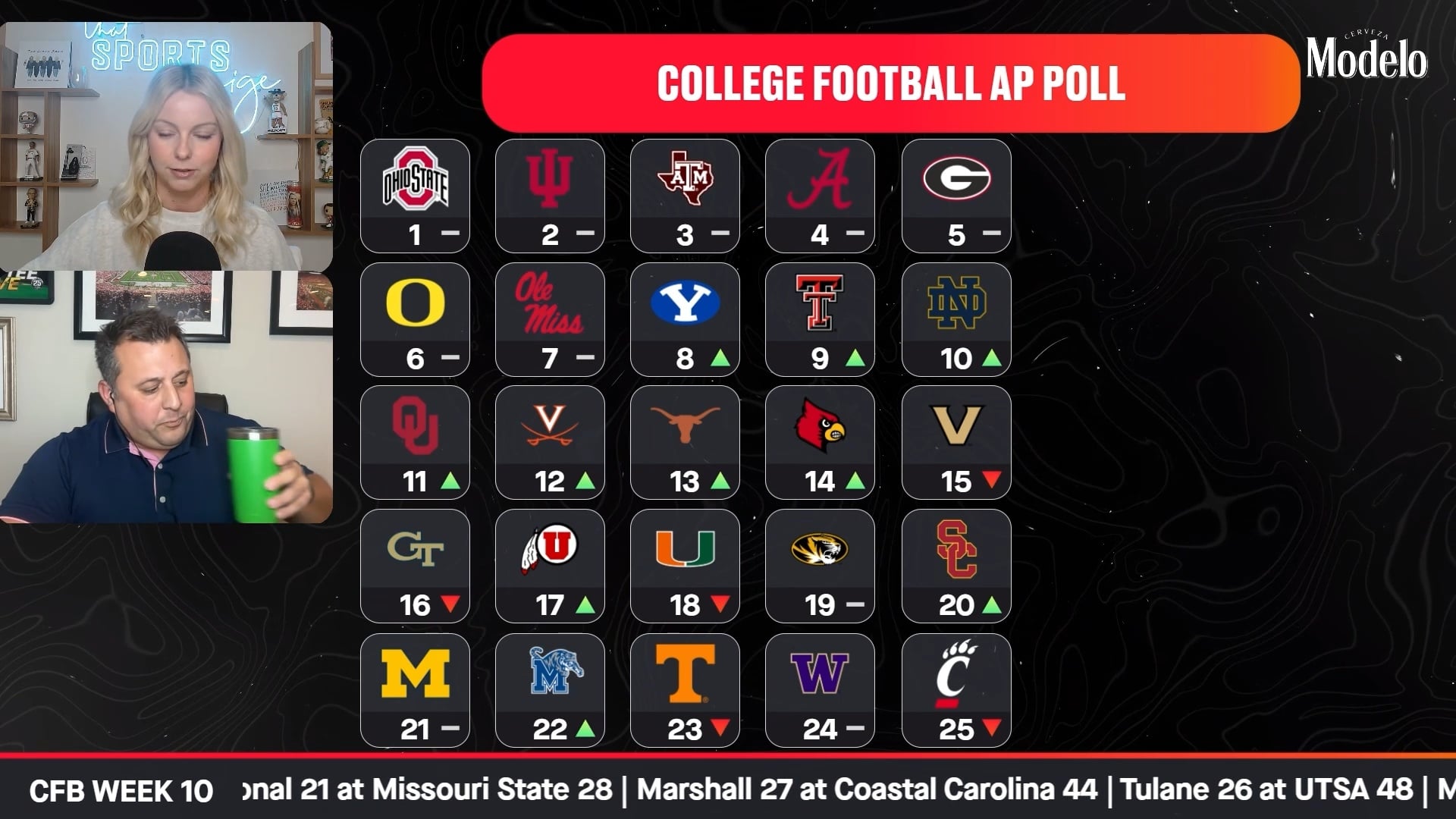The width and height of the screenshot is (1456, 819).
Task: Click the CFB Week 10 ticker label
Action: click(121, 791)
